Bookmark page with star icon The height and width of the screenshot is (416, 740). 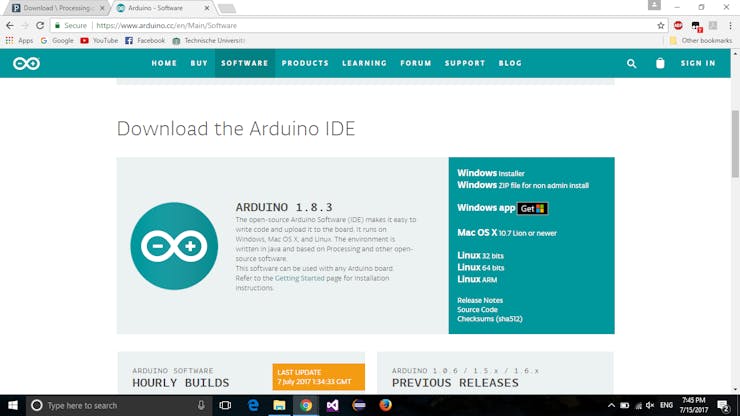pos(661,25)
